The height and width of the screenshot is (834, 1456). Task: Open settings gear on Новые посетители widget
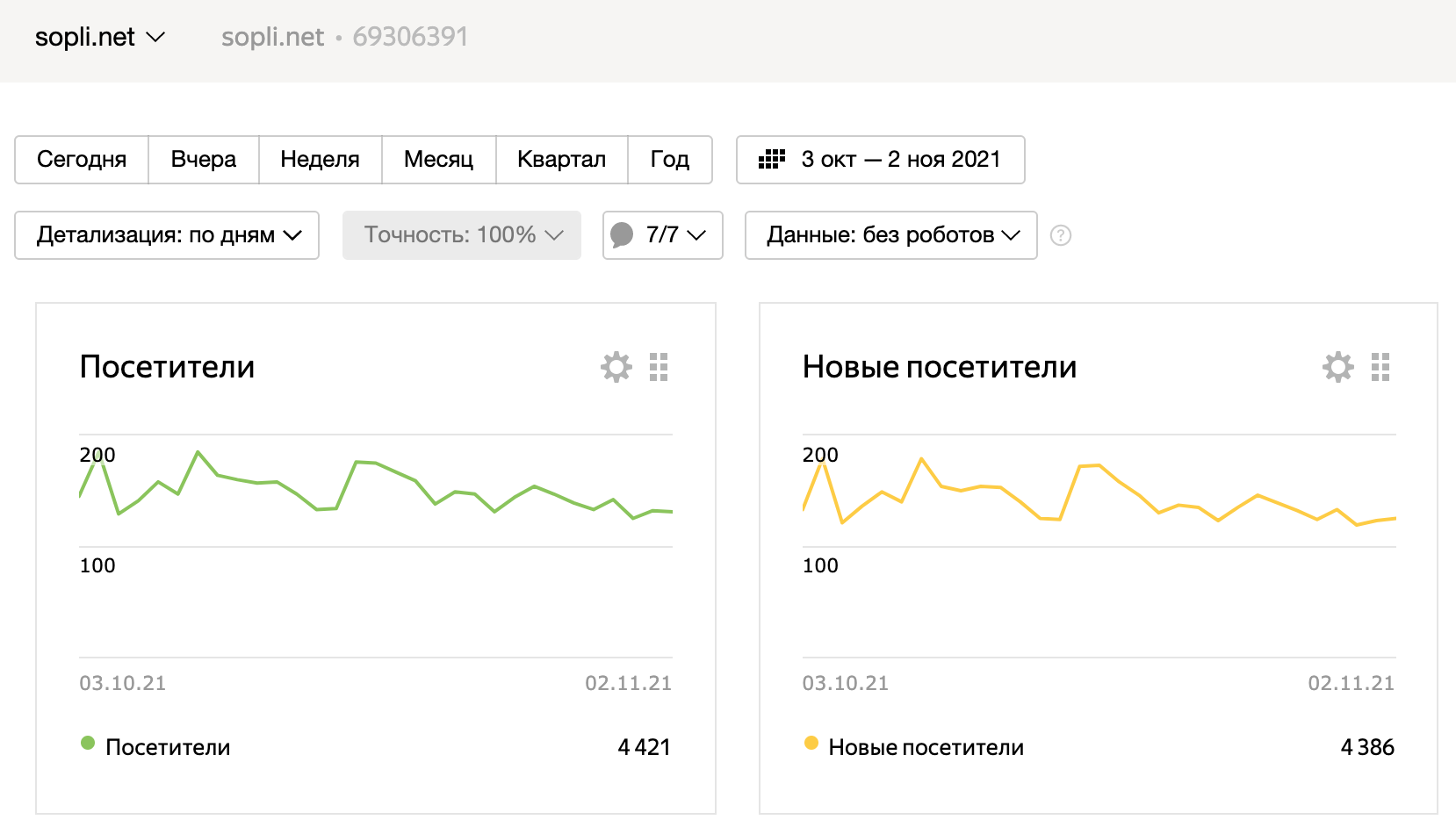[1337, 367]
